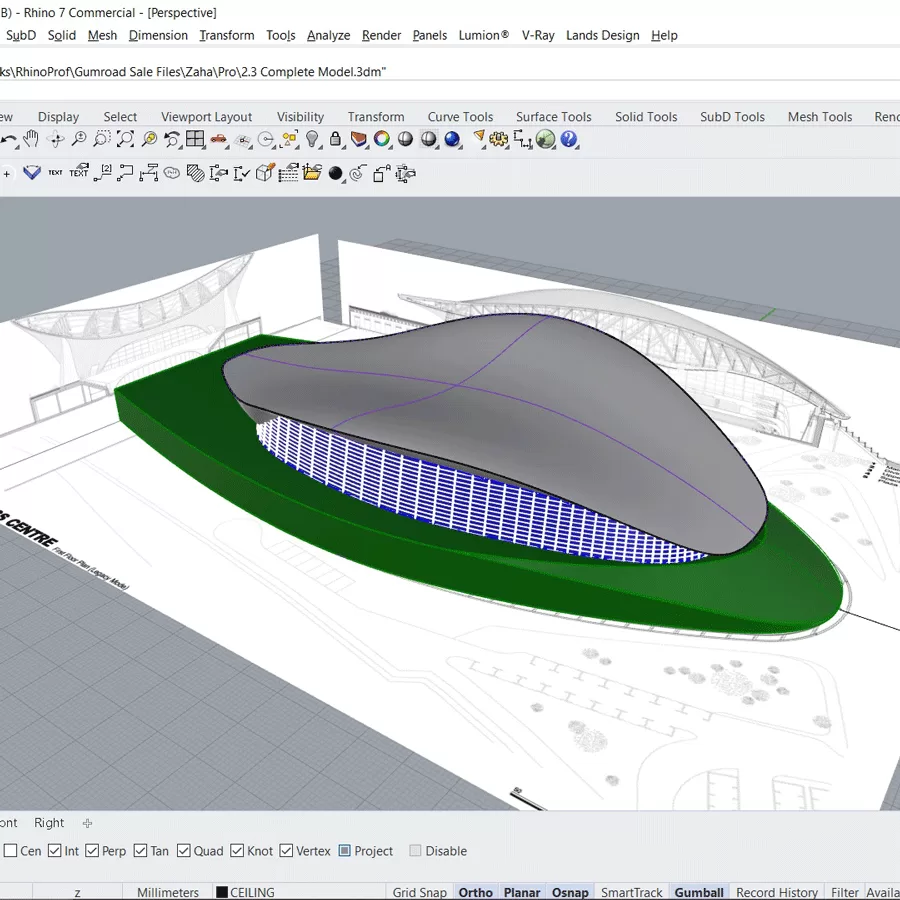Open the Panels menu
The width and height of the screenshot is (900, 900).
(x=429, y=35)
